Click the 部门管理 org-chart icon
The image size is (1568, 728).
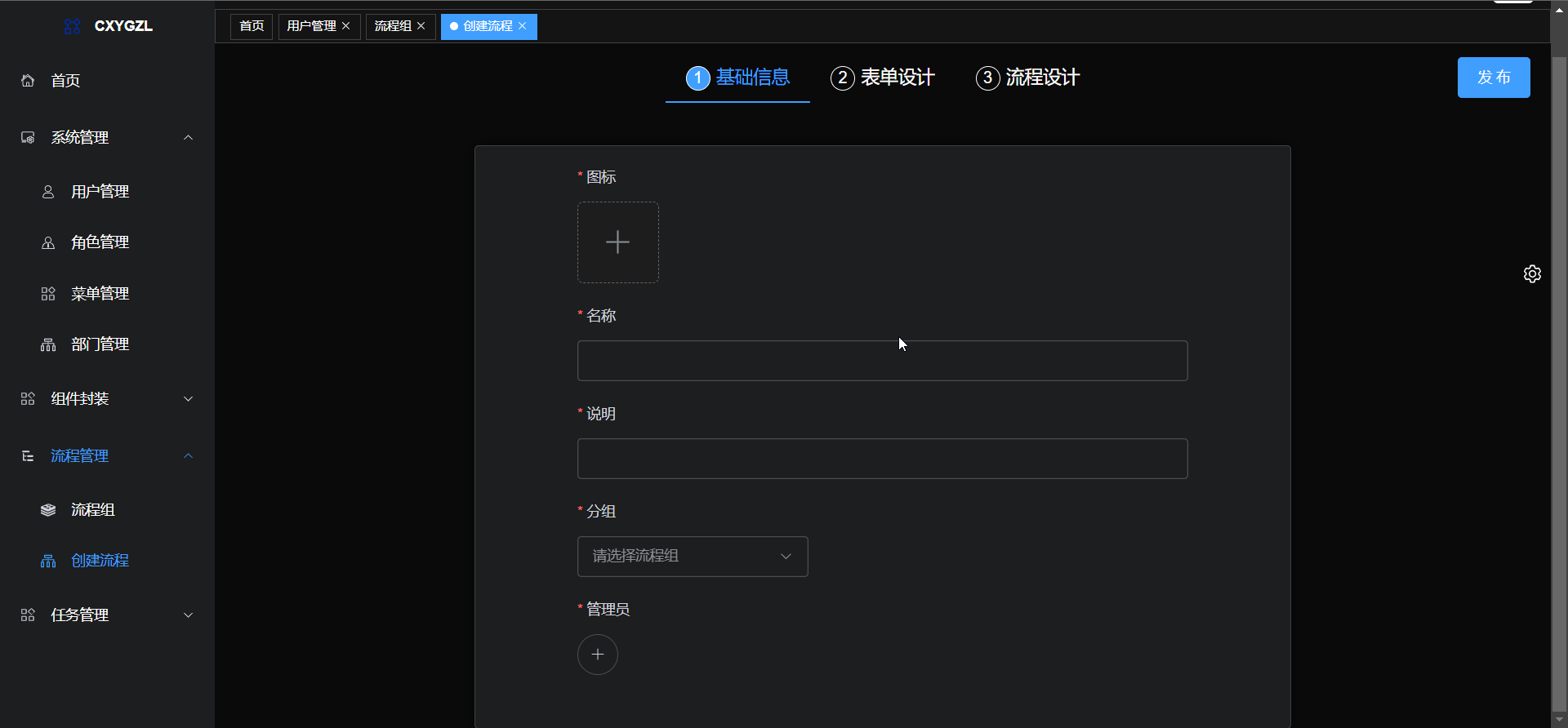pyautogui.click(x=48, y=344)
